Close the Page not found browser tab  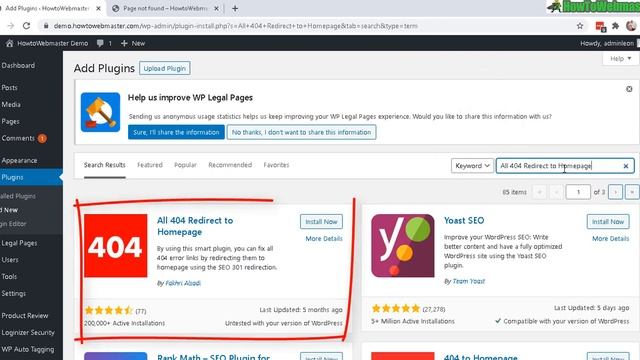216,8
